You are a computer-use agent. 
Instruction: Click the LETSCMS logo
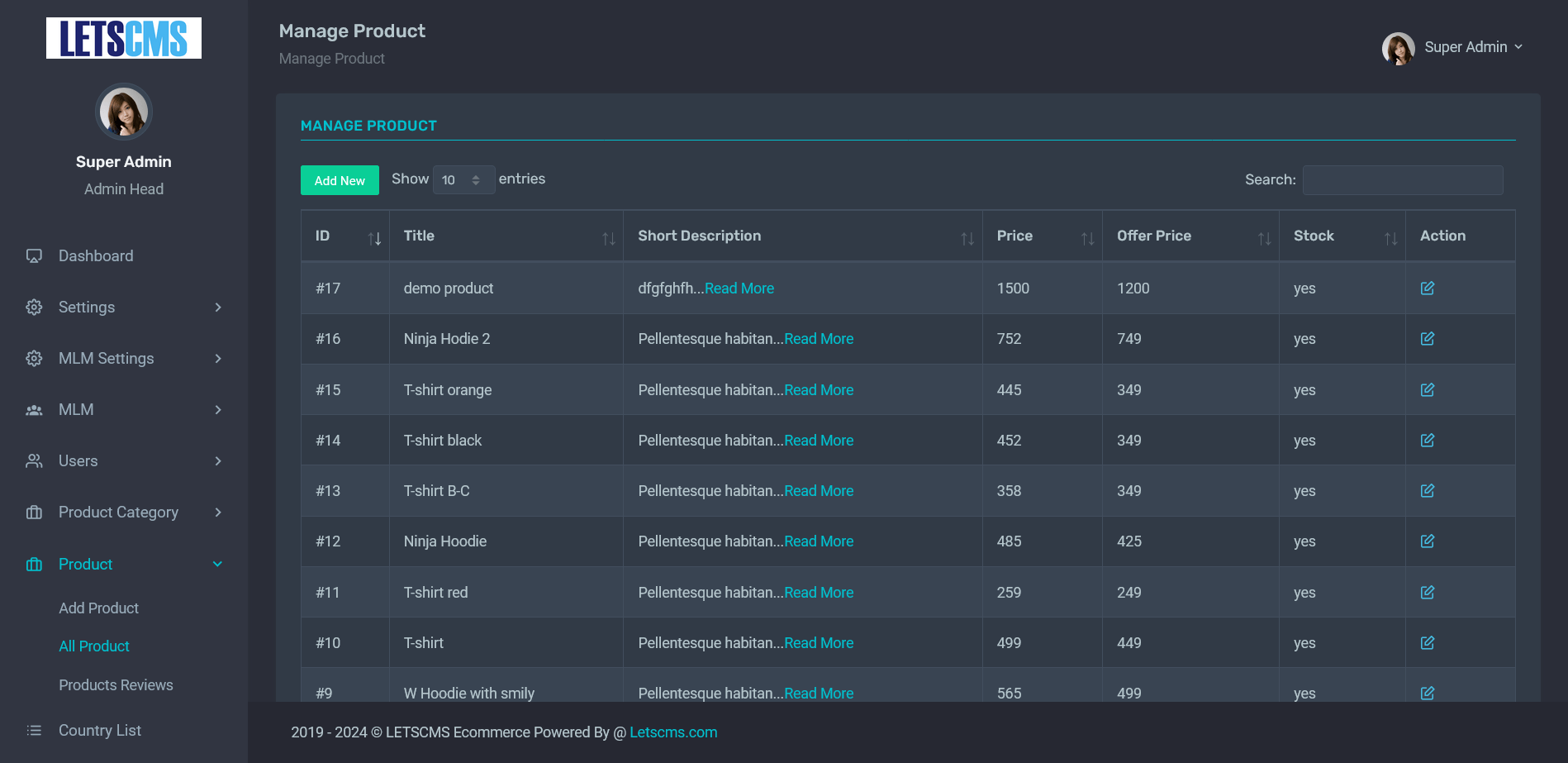tap(124, 38)
